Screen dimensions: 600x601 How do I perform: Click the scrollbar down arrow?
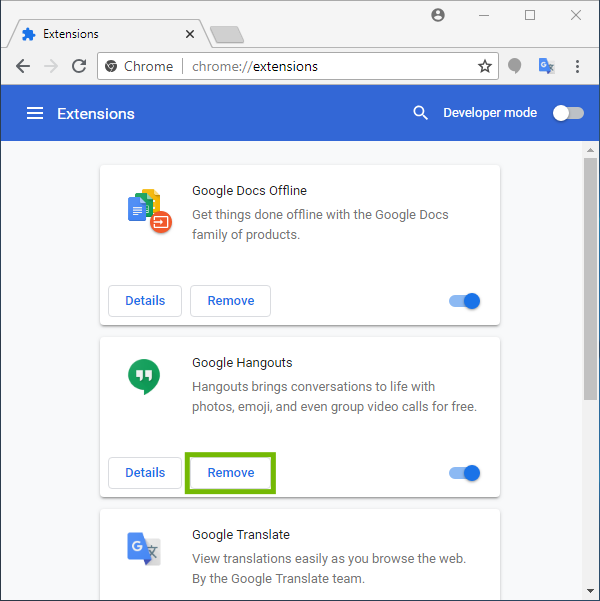click(590, 591)
